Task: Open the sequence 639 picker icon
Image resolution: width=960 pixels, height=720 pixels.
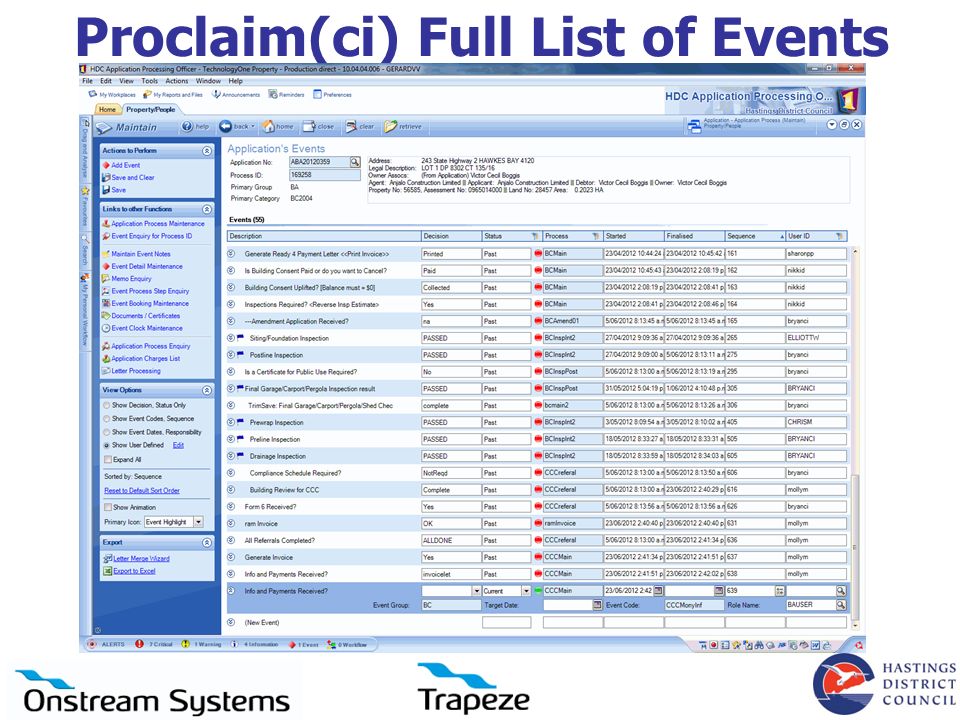Action: click(779, 591)
